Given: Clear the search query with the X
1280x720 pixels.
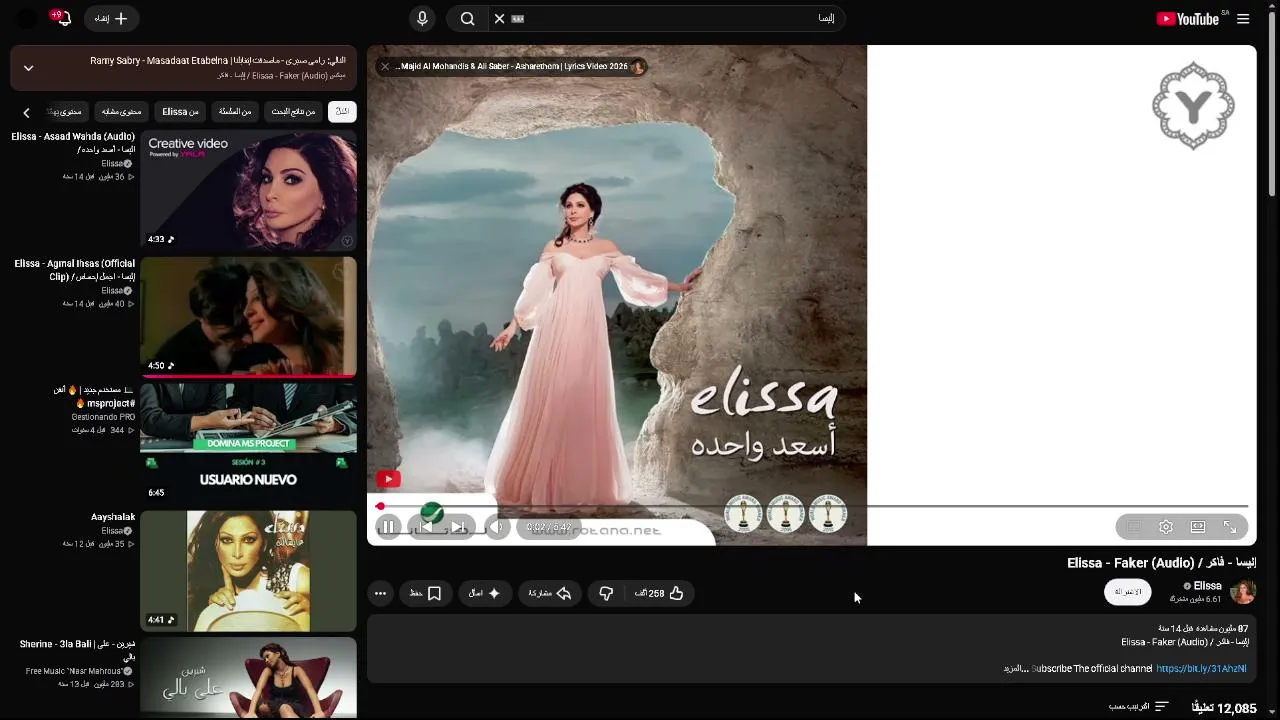Looking at the screenshot, I should tap(499, 19).
